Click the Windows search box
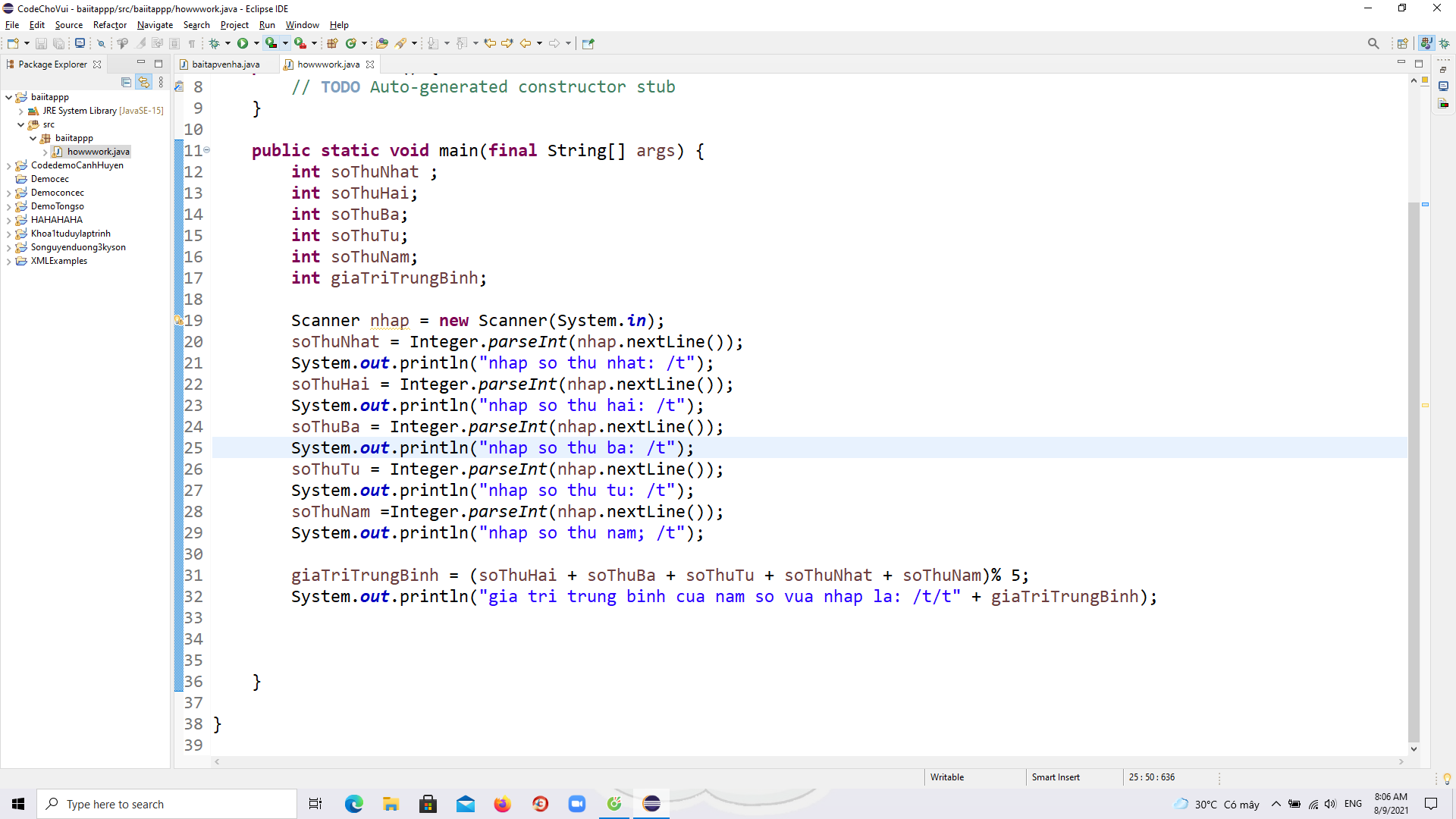This screenshot has height=819, width=1456. pyautogui.click(x=167, y=804)
